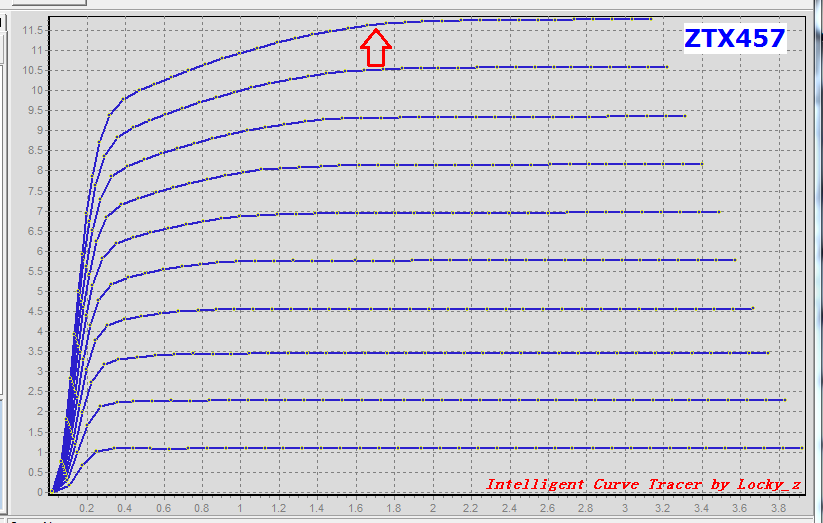Screen dimensions: 823x523
Task: Select the 0.5 y-axis tick label
Action: click(36, 472)
